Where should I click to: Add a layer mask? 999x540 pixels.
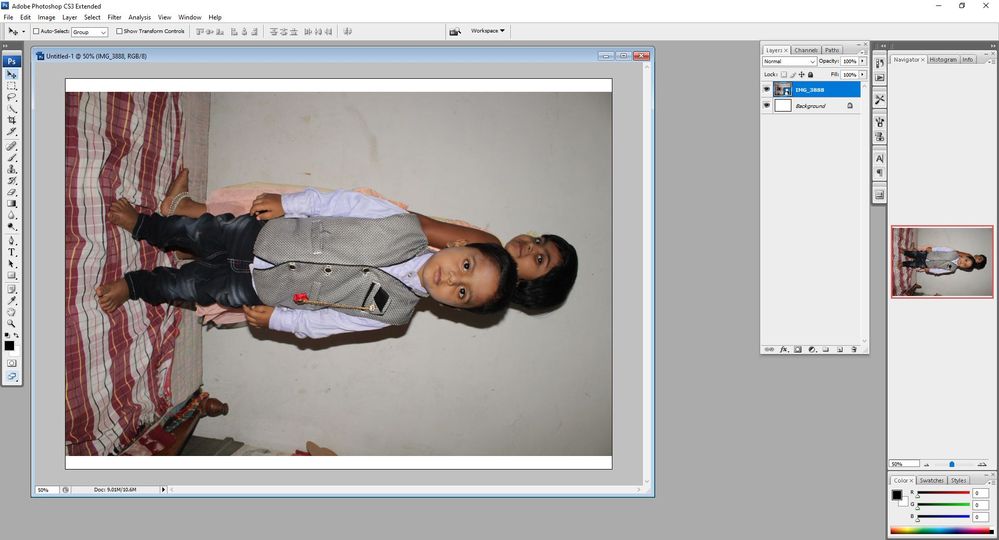[798, 350]
